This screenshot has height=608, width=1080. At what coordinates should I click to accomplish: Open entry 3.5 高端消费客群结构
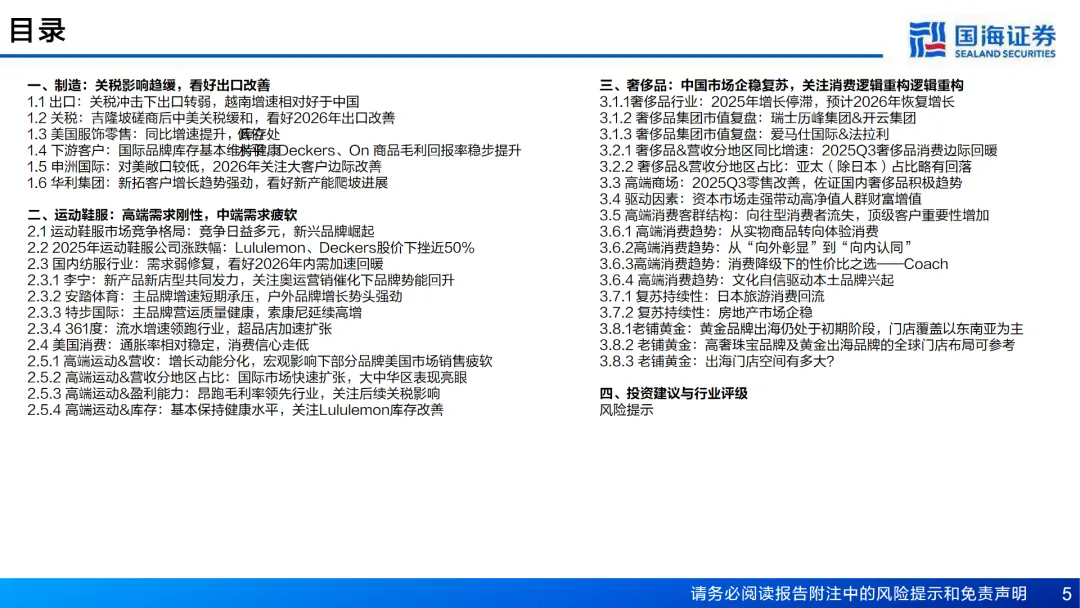794,215
